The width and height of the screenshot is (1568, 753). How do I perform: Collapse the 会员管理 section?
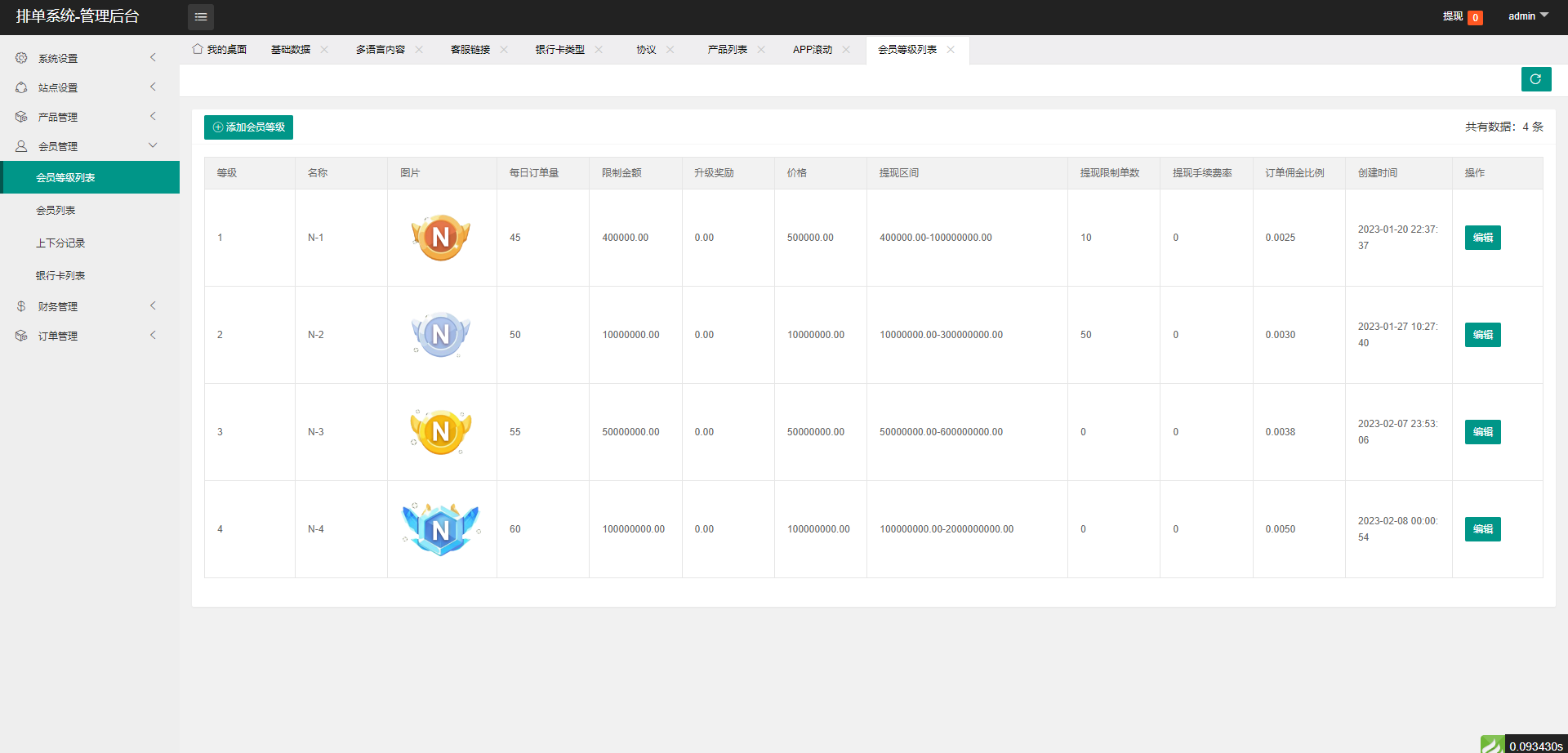coord(153,145)
